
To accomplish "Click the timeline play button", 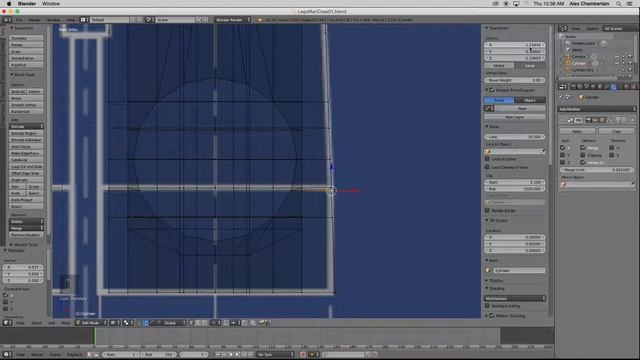I will (237, 354).
